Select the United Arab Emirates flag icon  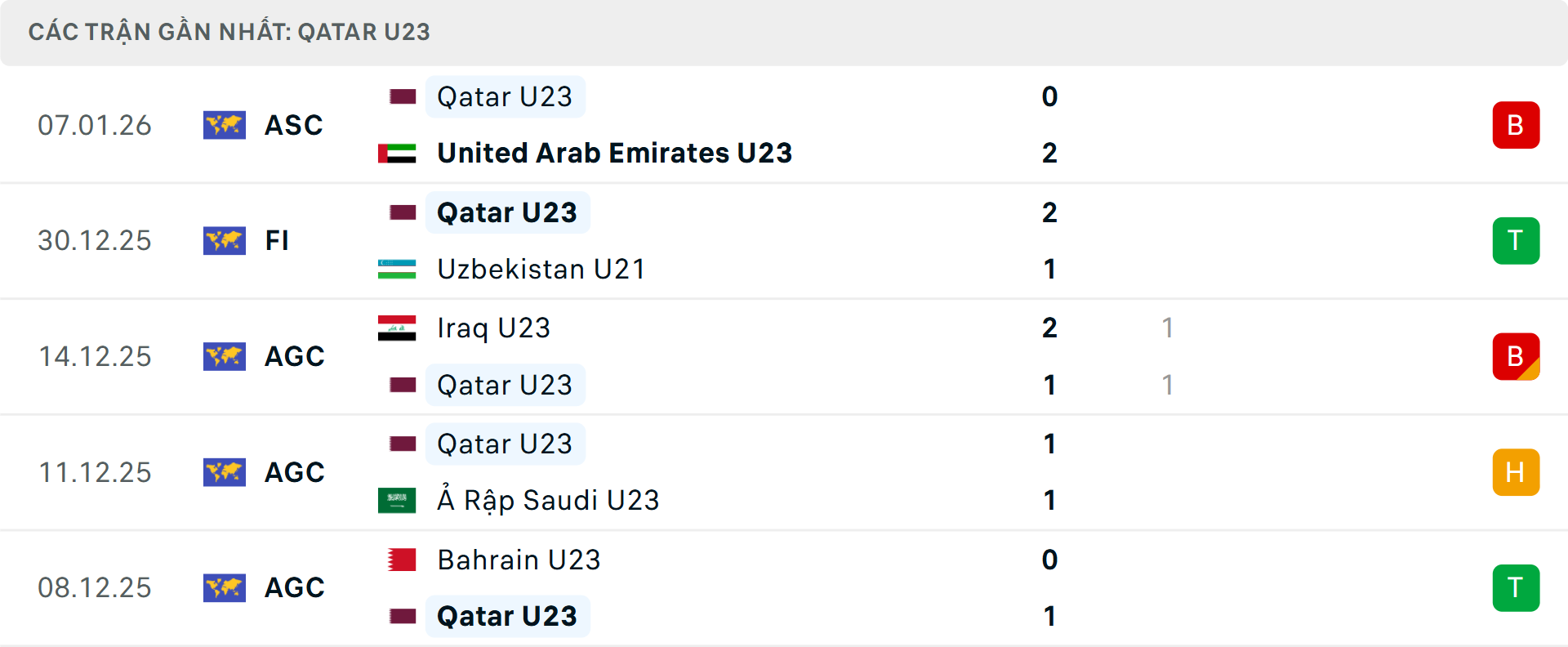tap(395, 153)
